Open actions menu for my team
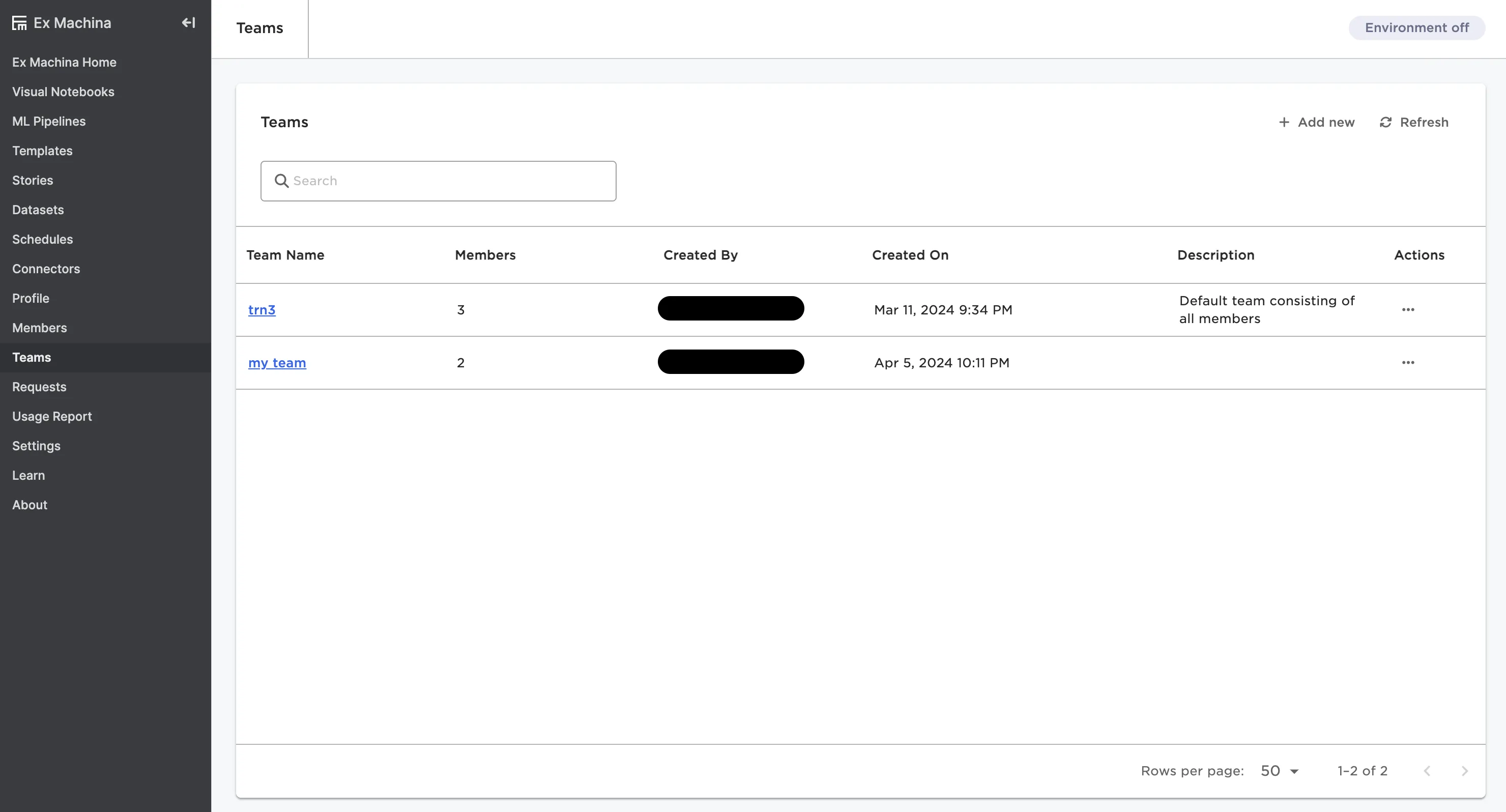 1408,362
